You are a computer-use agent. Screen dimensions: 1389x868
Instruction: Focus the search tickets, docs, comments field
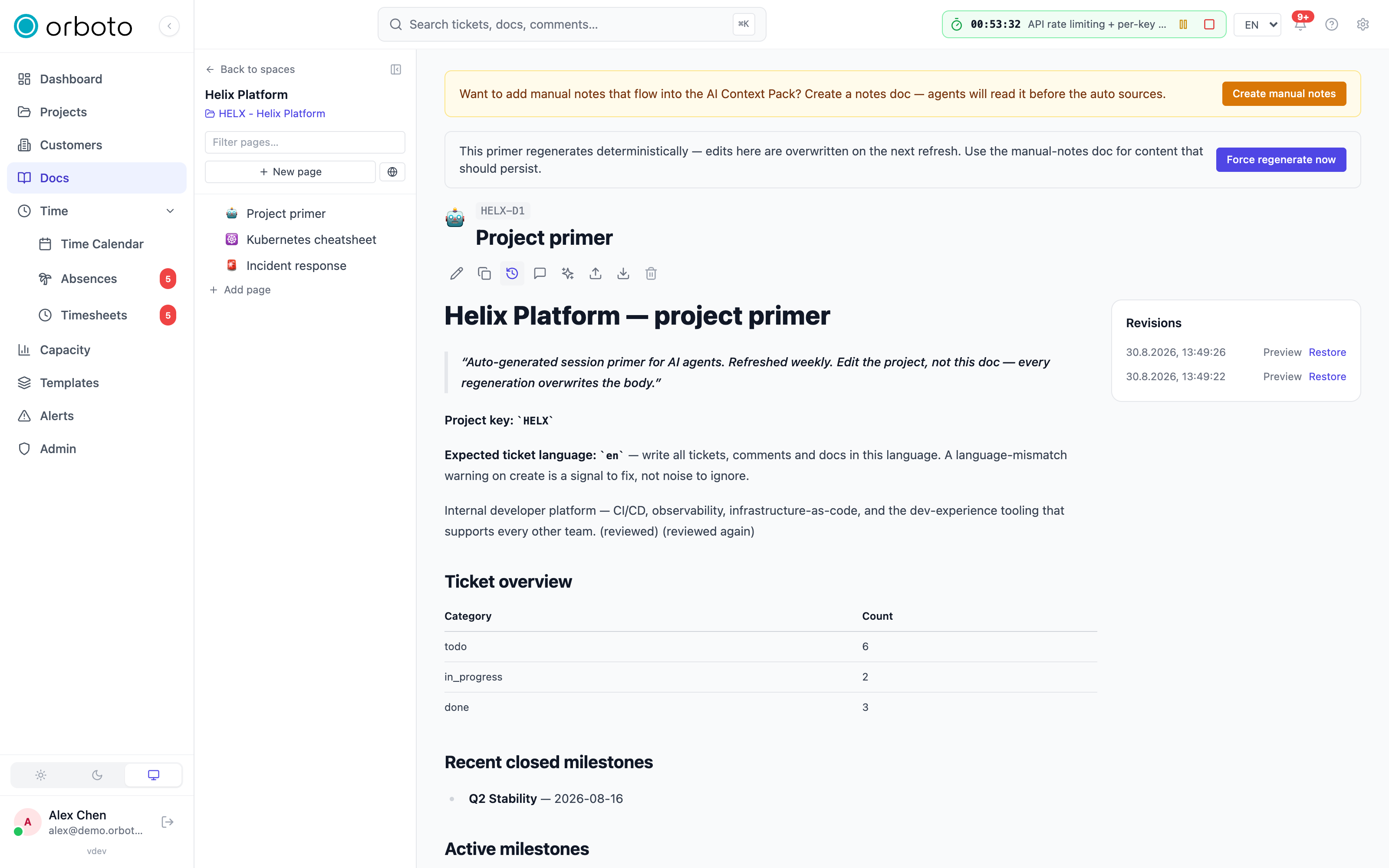(572, 24)
